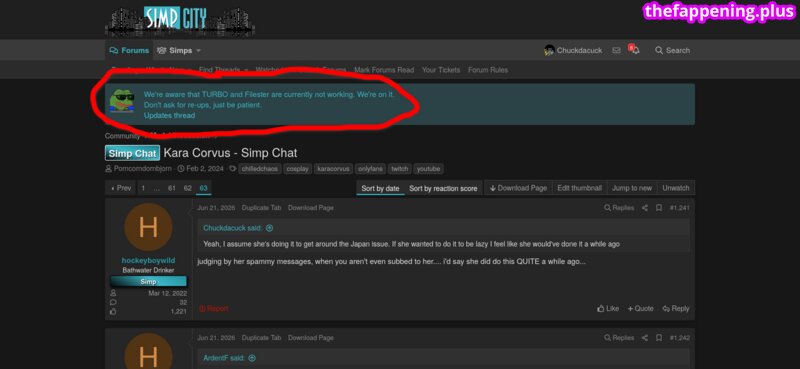This screenshot has height=369, width=800.
Task: Open Replies for post #1,242
Action: [x=619, y=338]
